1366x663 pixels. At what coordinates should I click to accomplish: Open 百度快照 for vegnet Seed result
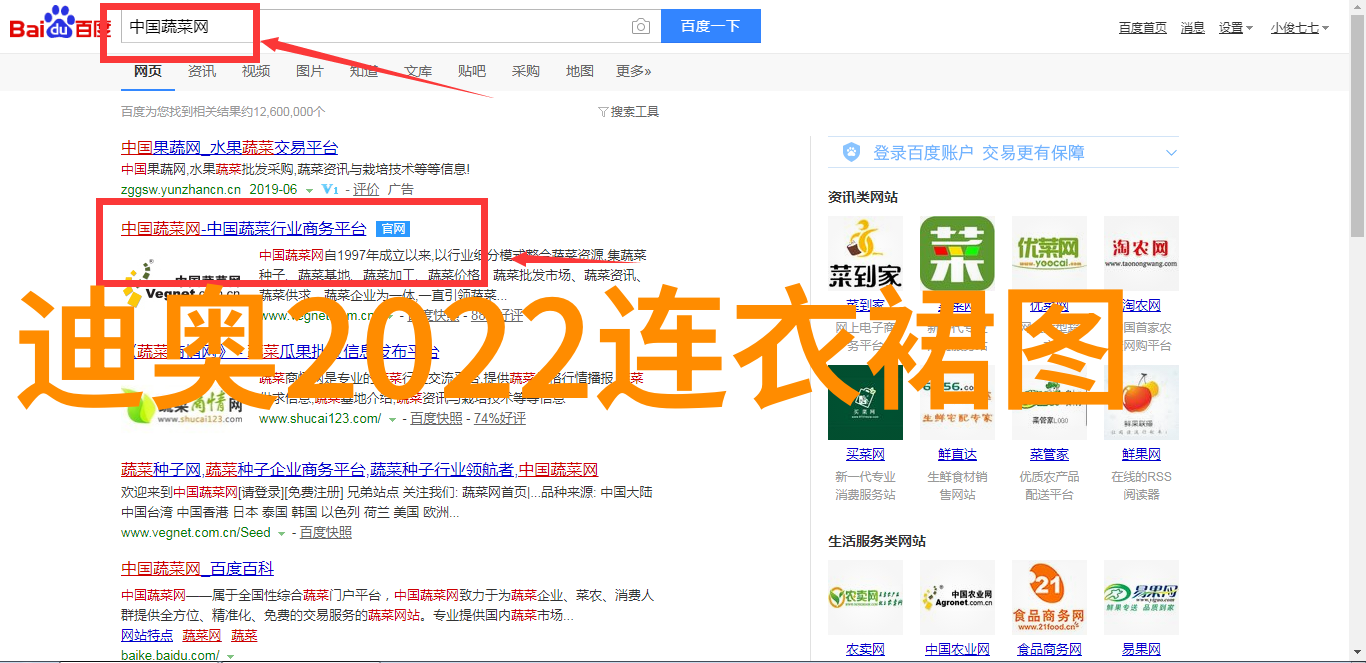[326, 533]
